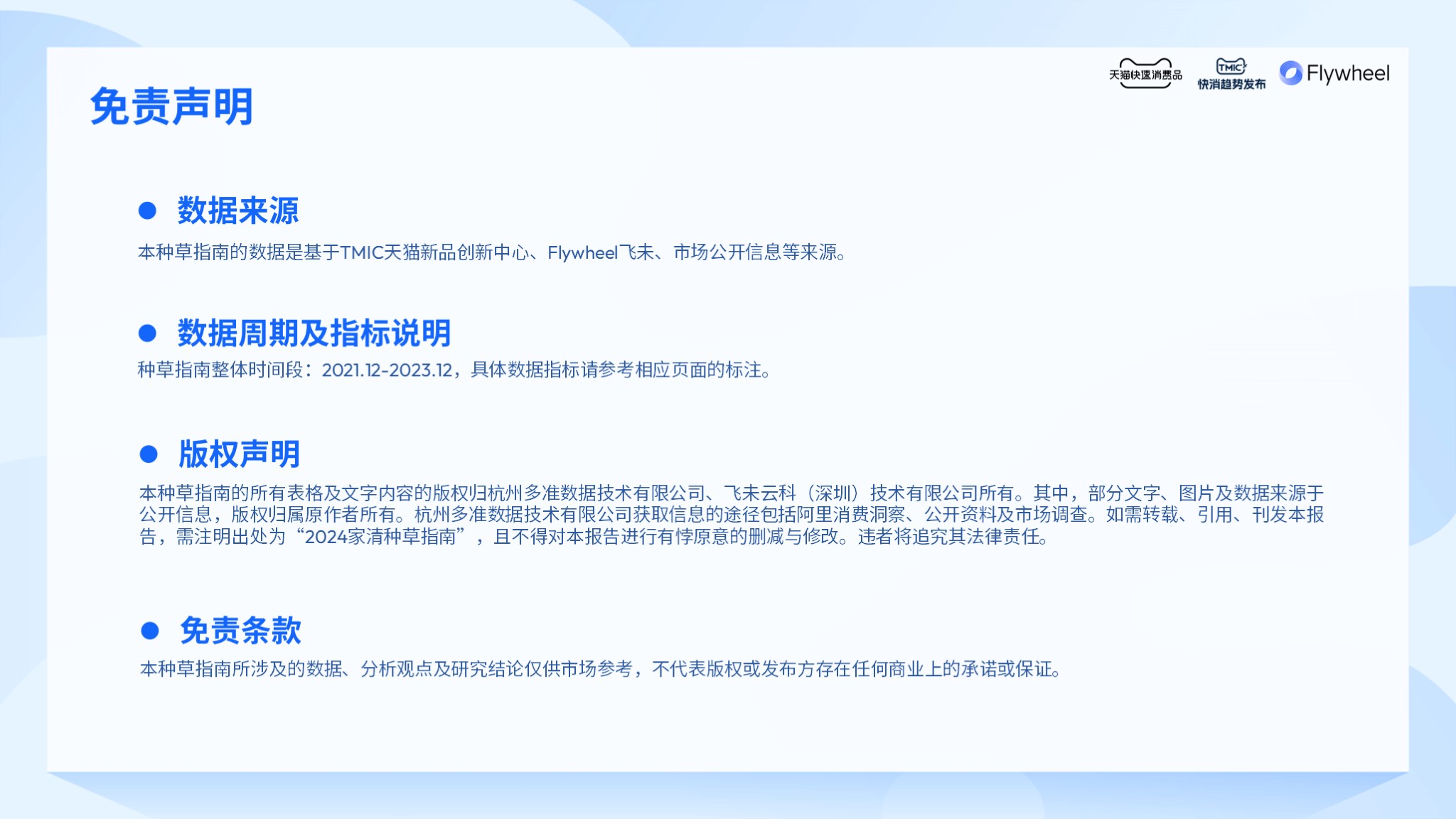The width and height of the screenshot is (1456, 819).
Task: Click the sentence starting 本种草指南的数据是基于TMIC
Action: coord(492,252)
